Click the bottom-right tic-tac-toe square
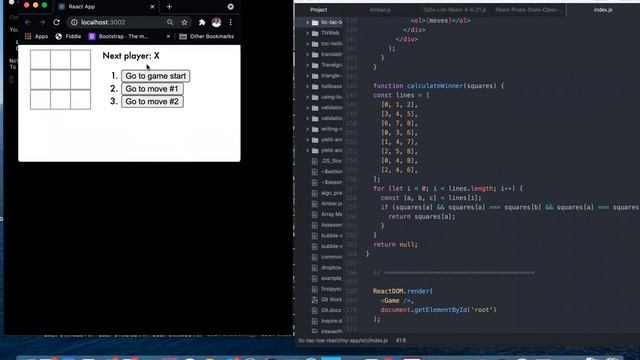 [x=80, y=100]
